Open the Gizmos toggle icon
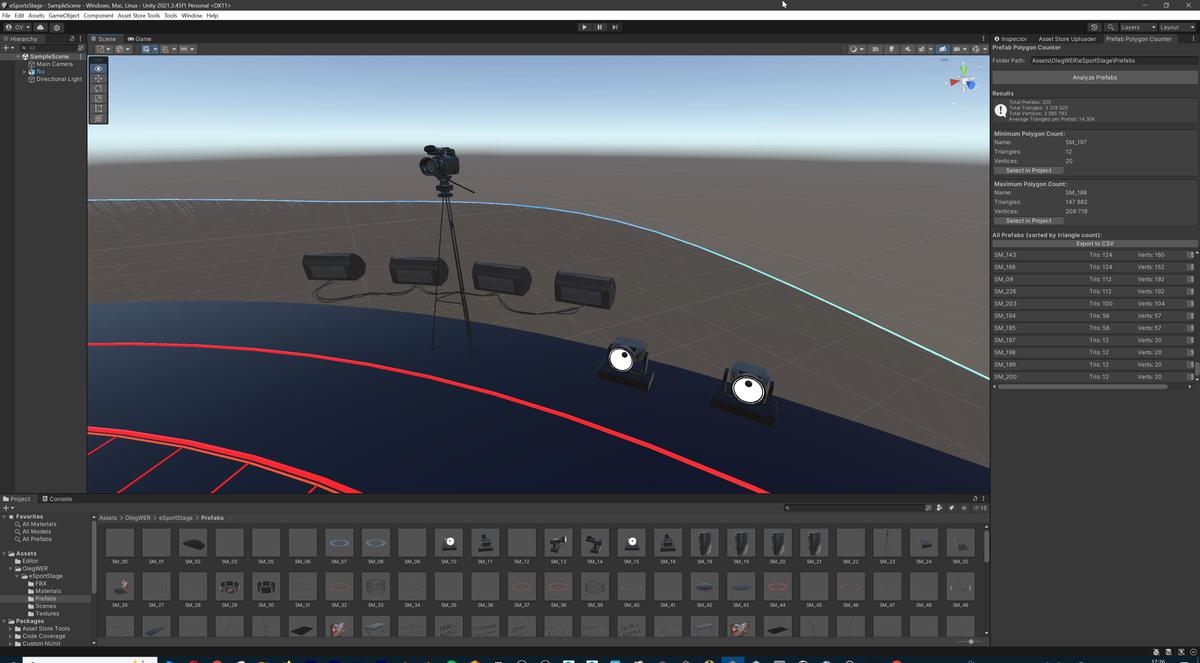The width and height of the screenshot is (1200, 663). 978,48
